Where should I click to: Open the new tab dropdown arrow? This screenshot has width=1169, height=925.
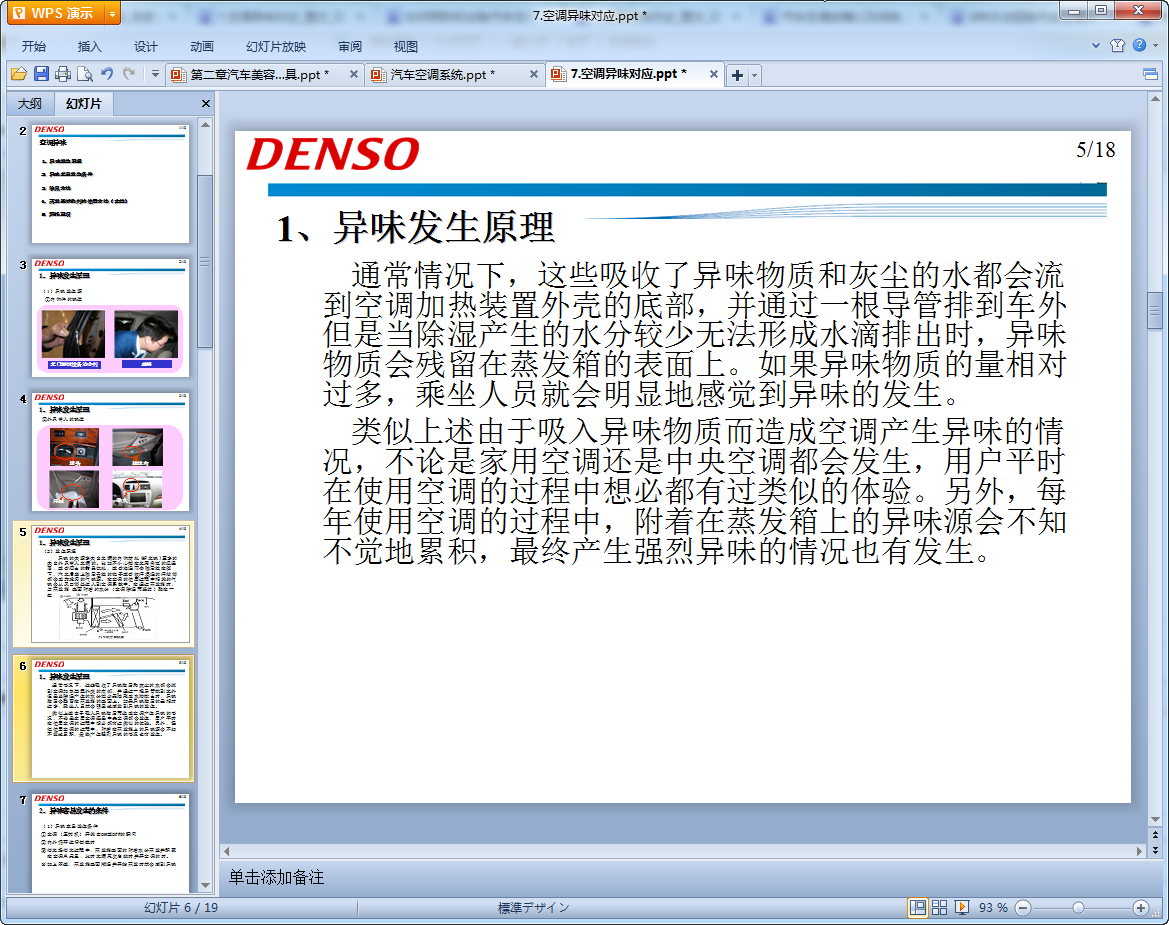tap(754, 75)
